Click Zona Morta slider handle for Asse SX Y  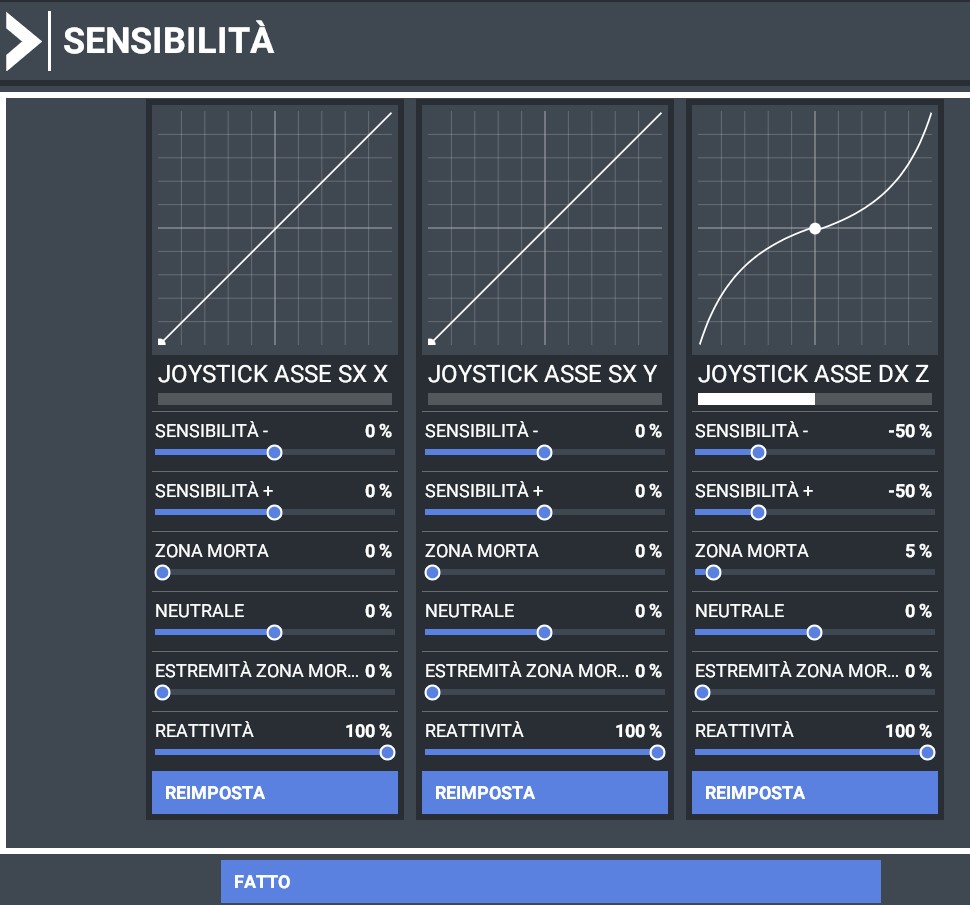(x=432, y=573)
